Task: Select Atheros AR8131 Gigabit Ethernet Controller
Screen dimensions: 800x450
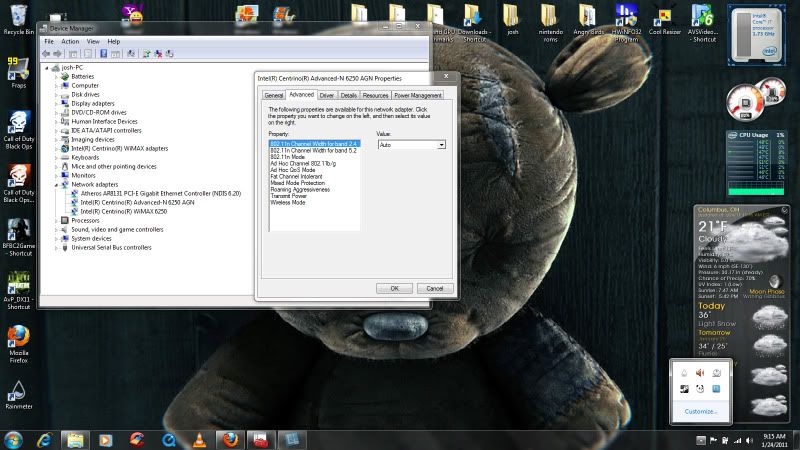Action: (x=161, y=193)
